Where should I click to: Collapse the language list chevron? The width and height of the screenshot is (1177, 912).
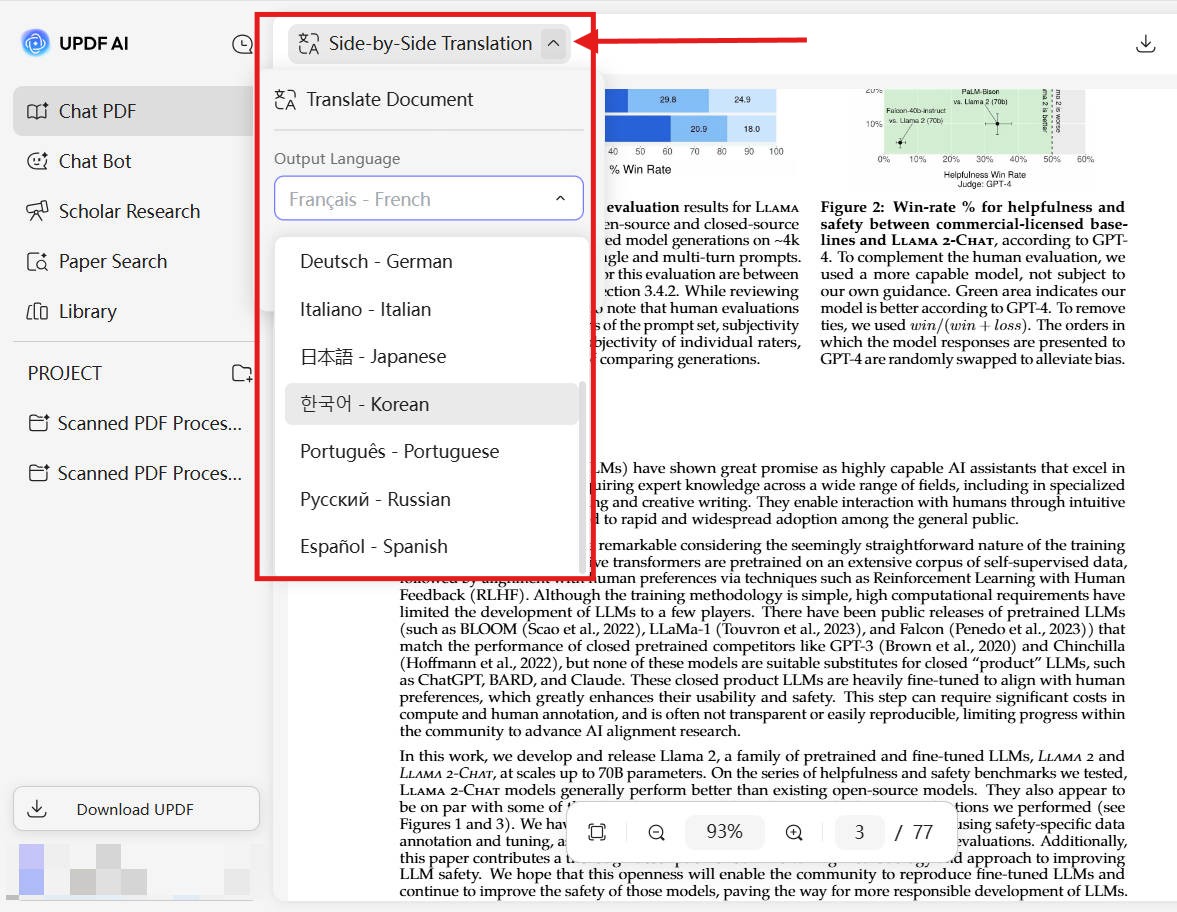coord(560,198)
